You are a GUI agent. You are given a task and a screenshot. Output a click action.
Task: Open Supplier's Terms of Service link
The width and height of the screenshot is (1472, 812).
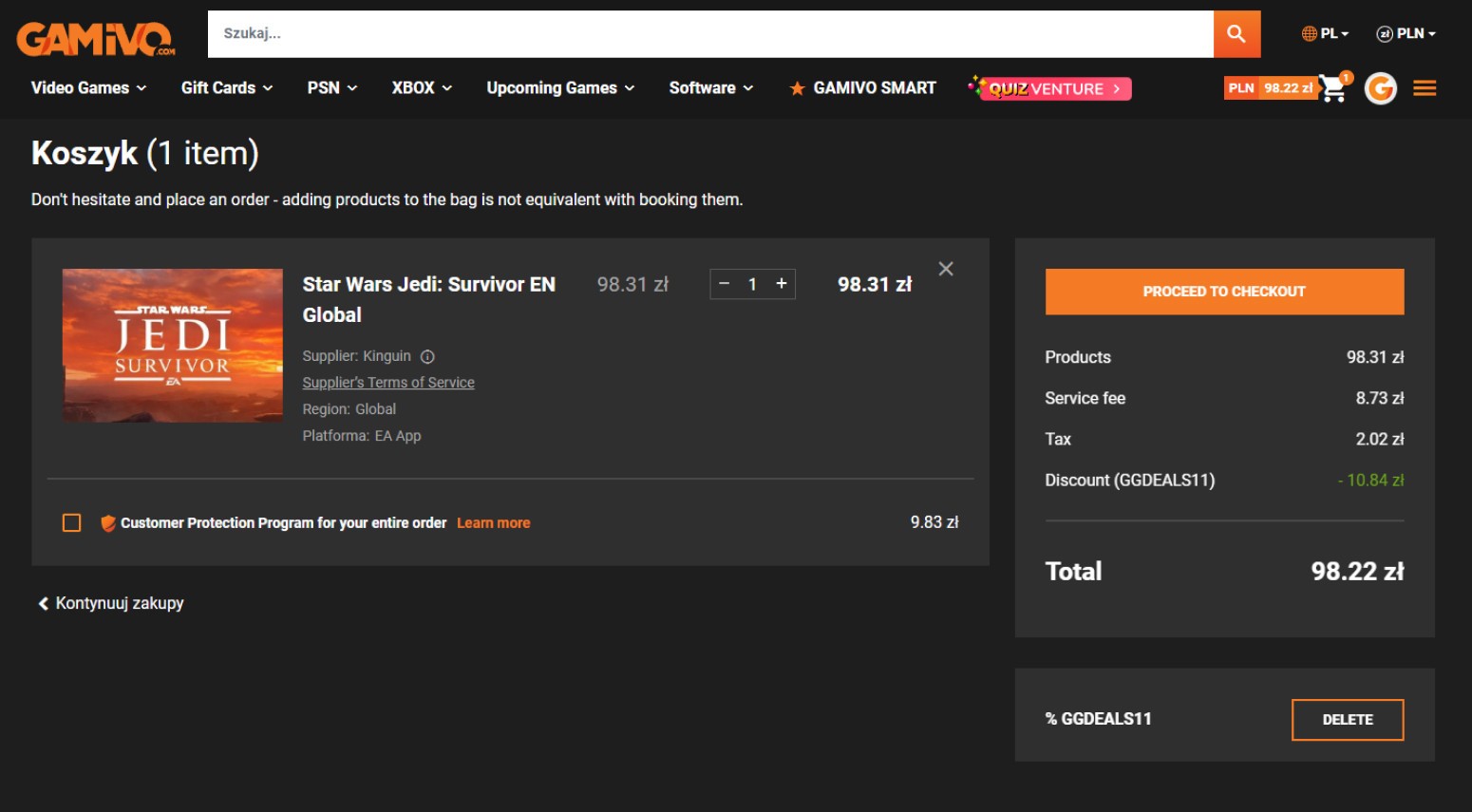click(388, 383)
